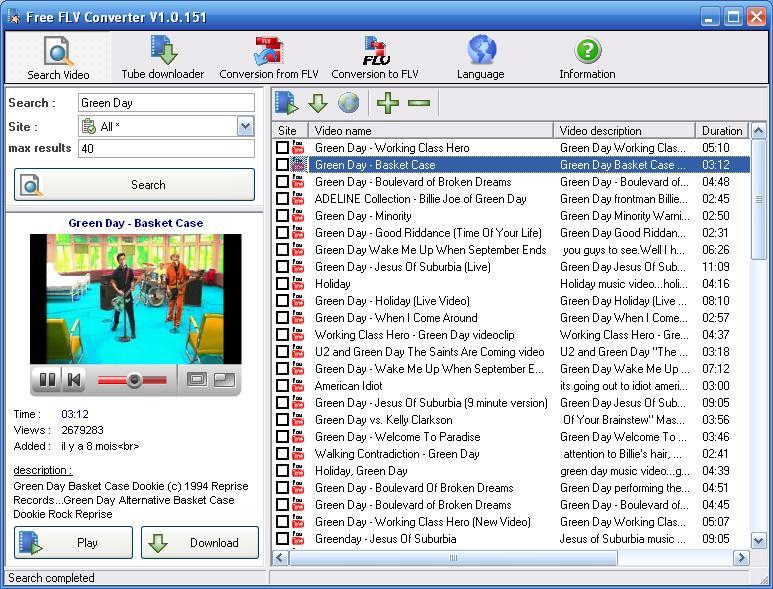Click YouTube icon of Wake Me Up 07:12 row
773x589 pixels.
(298, 369)
